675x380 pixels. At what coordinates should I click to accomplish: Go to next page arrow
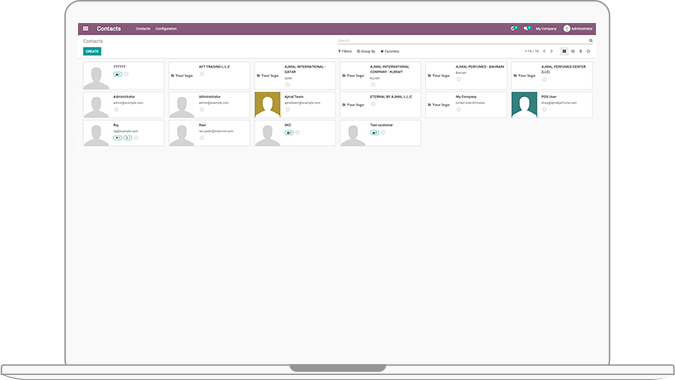[551, 51]
